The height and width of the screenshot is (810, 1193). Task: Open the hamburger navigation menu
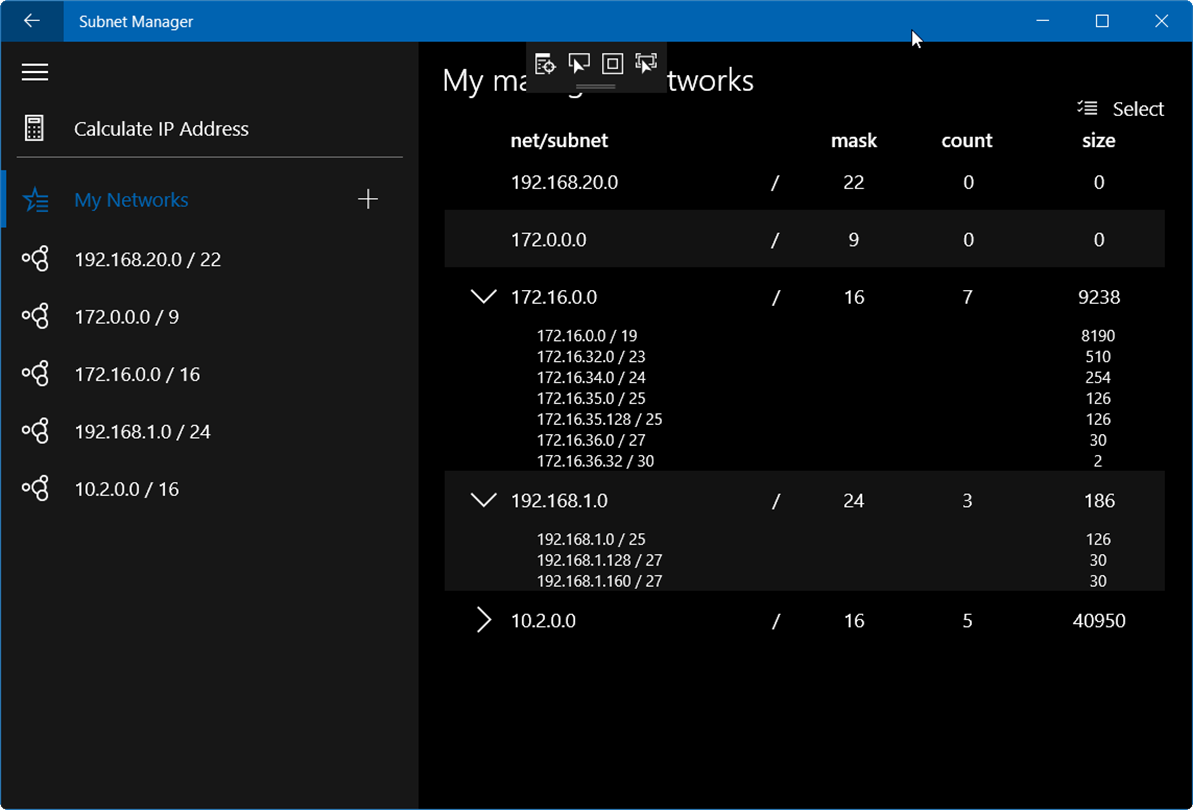(x=35, y=73)
